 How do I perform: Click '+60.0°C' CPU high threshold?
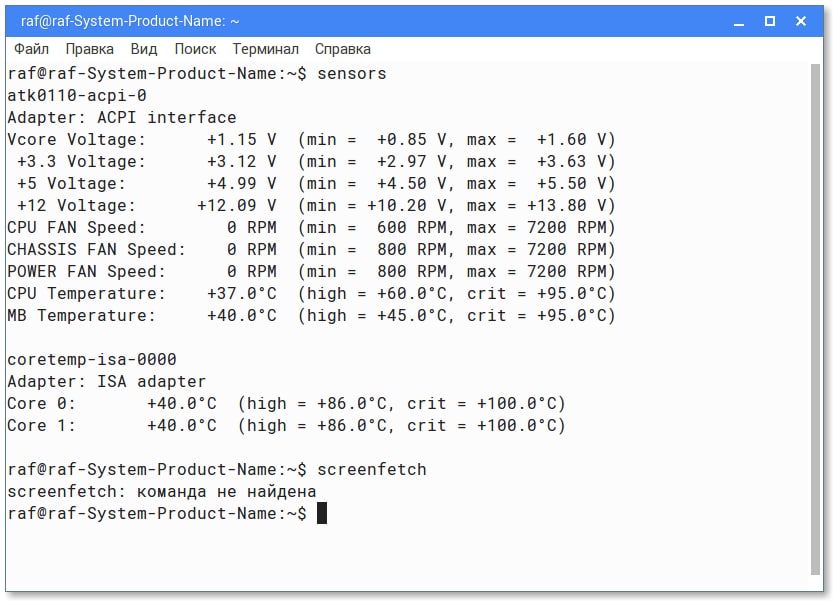click(x=412, y=293)
